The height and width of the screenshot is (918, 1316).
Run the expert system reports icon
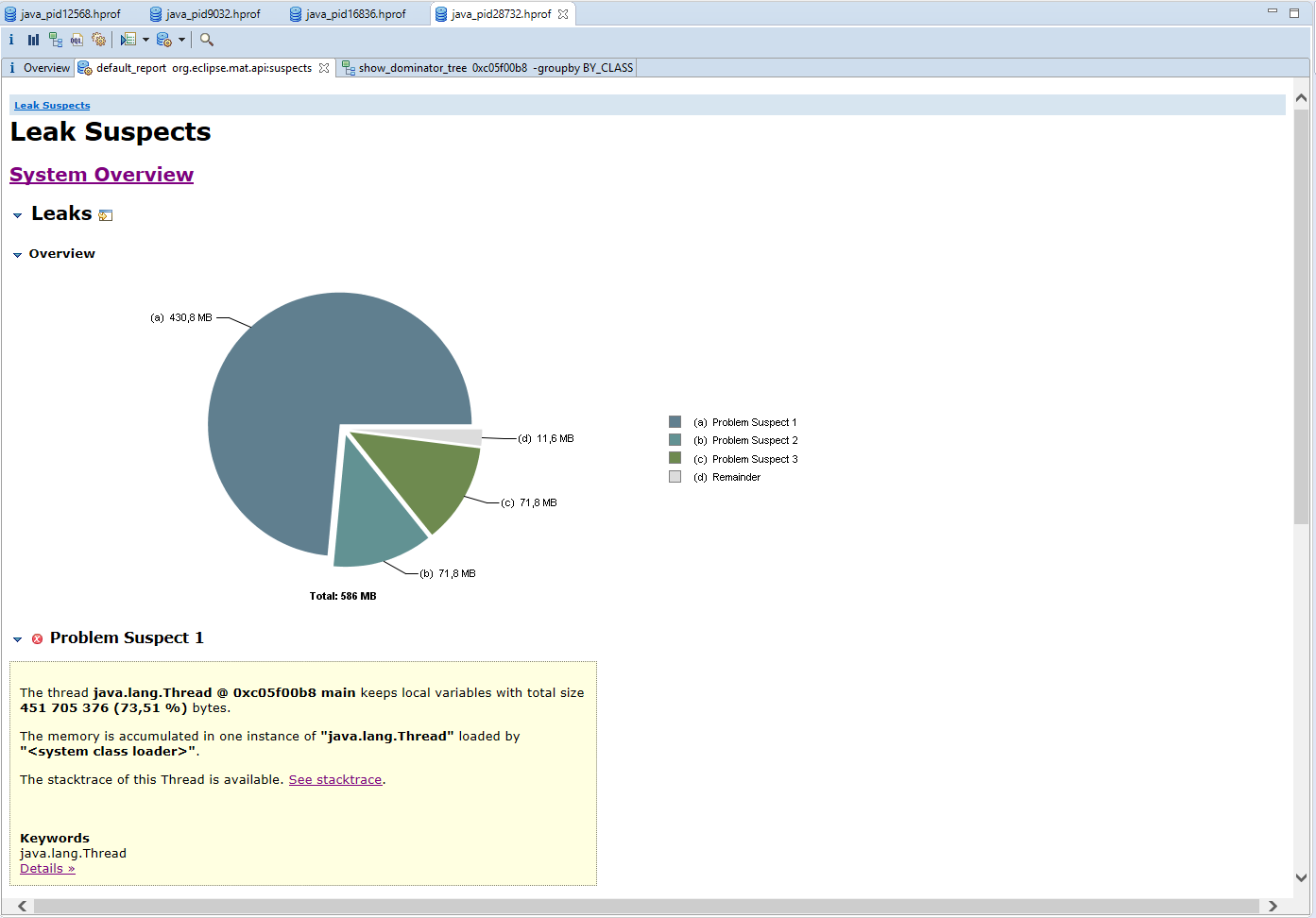(x=128, y=40)
